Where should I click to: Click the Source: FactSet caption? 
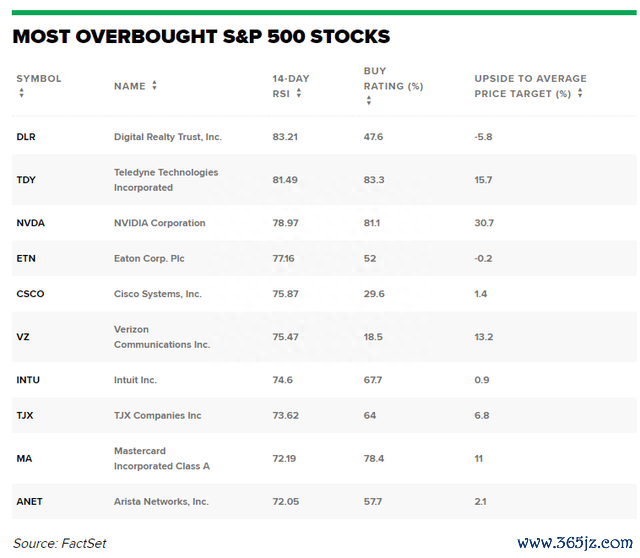[60, 543]
